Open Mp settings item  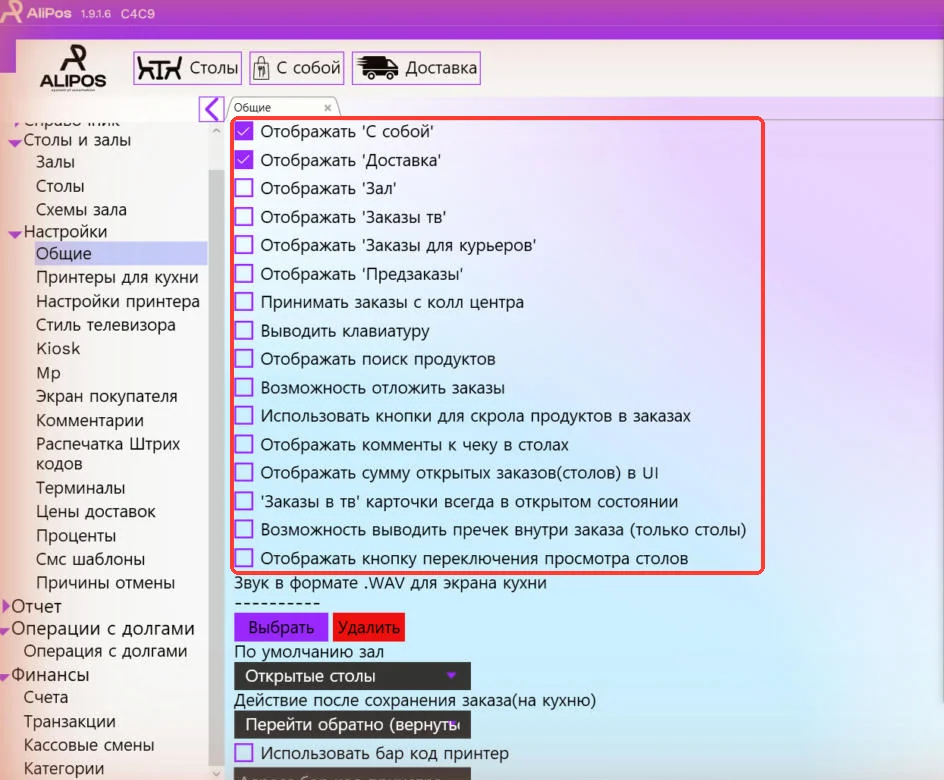point(48,373)
